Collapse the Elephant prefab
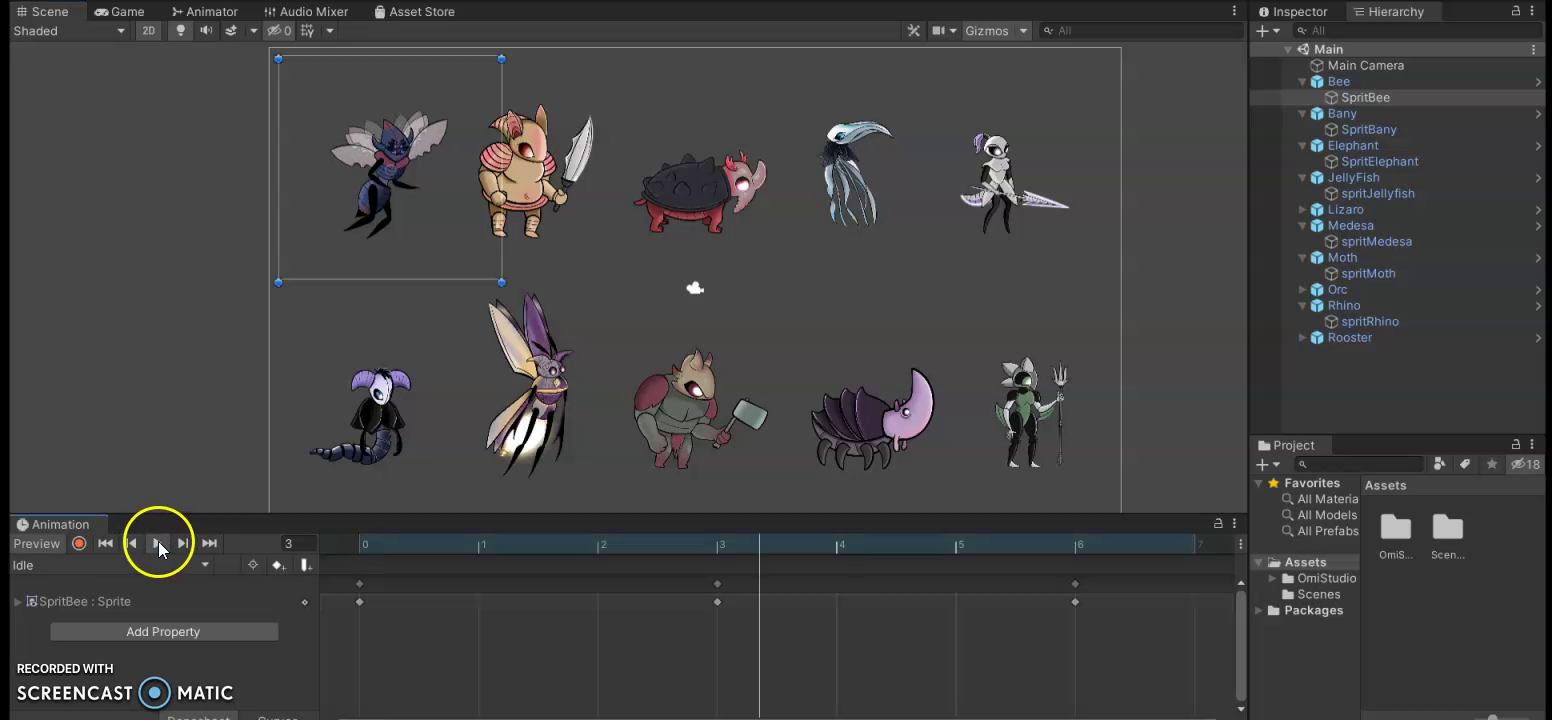Viewport: 1552px width, 720px height. (1302, 146)
